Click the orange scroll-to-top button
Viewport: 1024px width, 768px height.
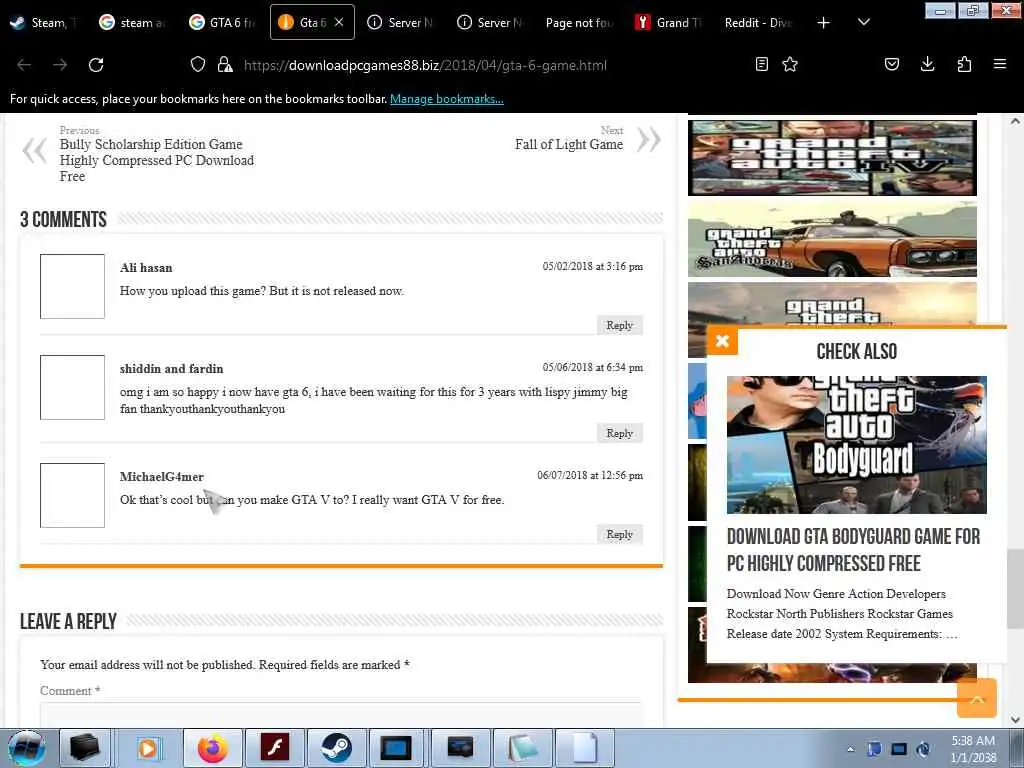point(977,698)
